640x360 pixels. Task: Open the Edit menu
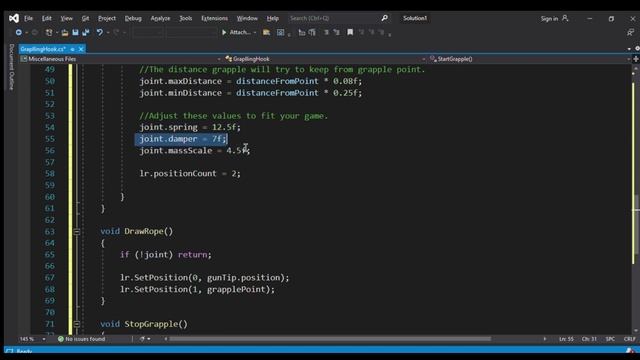(47, 18)
